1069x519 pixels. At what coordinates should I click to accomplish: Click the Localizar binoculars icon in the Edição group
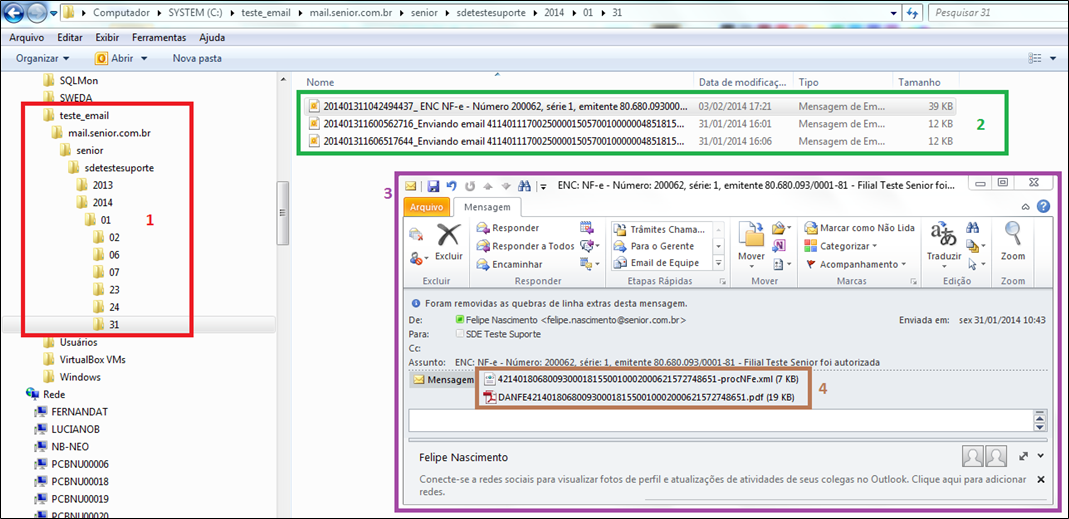click(x=974, y=228)
